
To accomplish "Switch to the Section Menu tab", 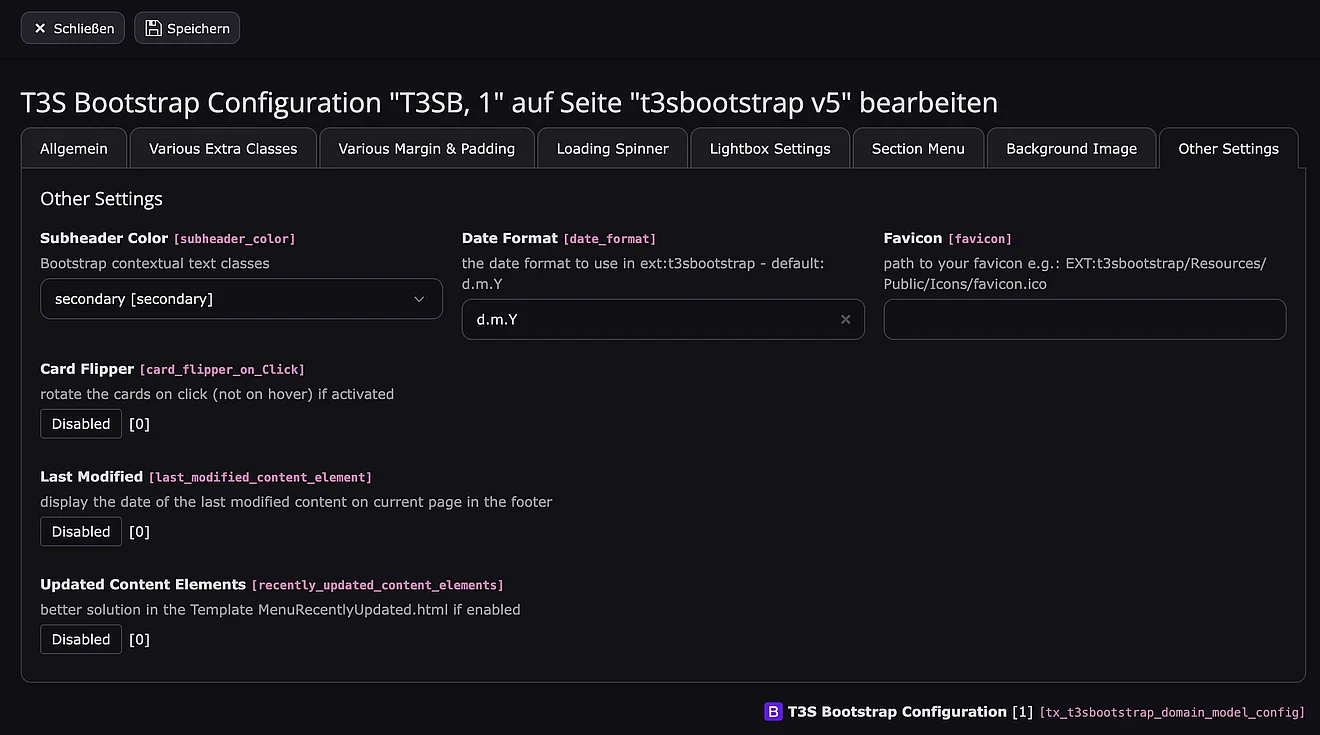I will click(918, 149).
